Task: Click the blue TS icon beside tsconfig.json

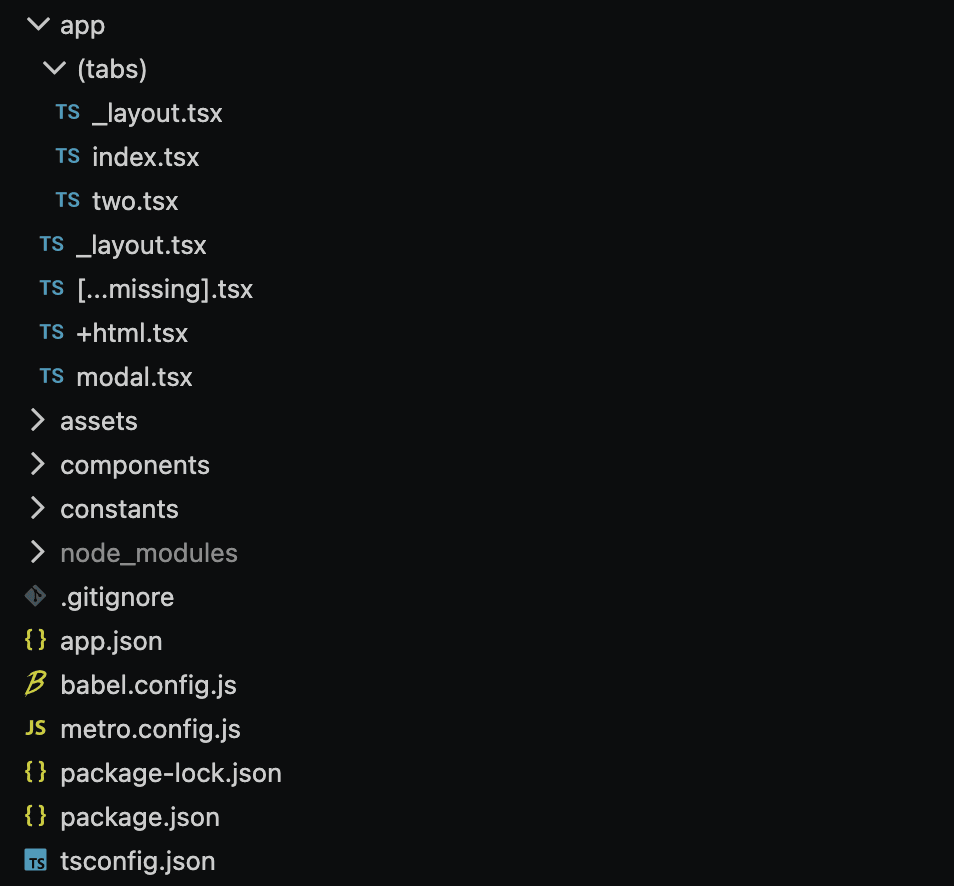Action: (35, 860)
